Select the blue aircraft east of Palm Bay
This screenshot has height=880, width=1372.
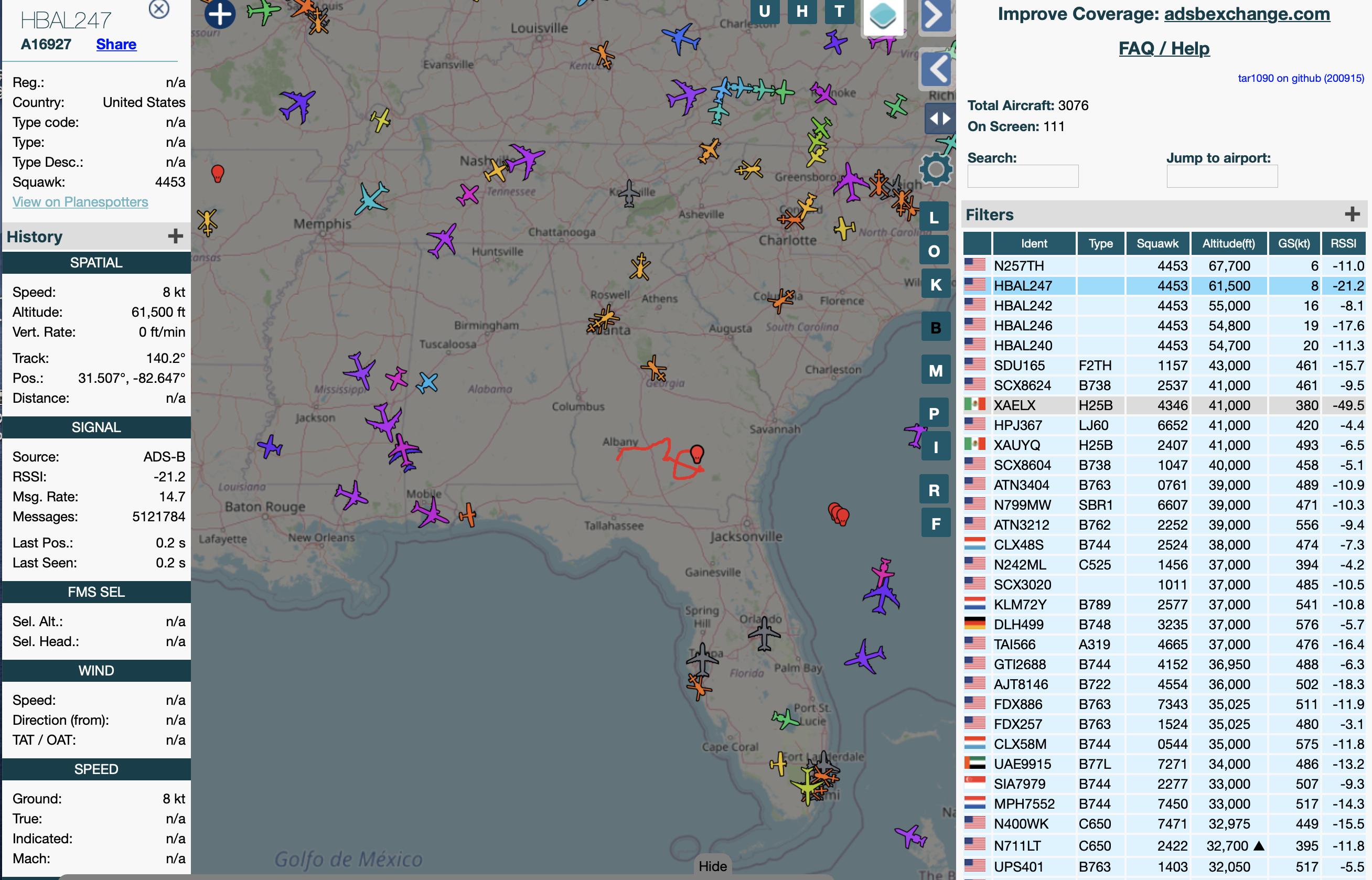[x=864, y=656]
